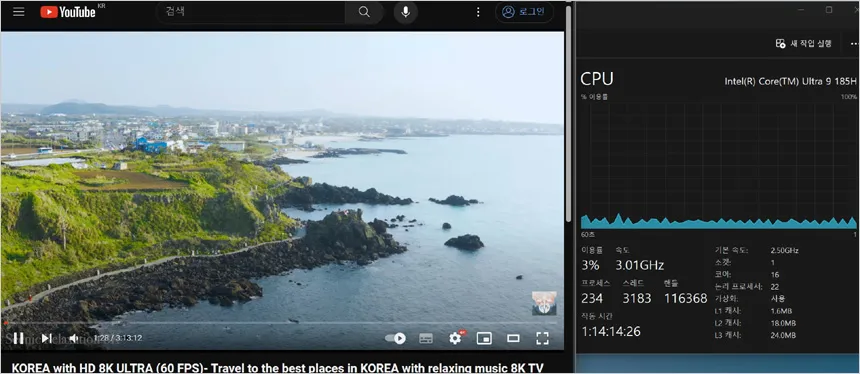
Task: Switch to miniplayer mode
Action: (484, 338)
